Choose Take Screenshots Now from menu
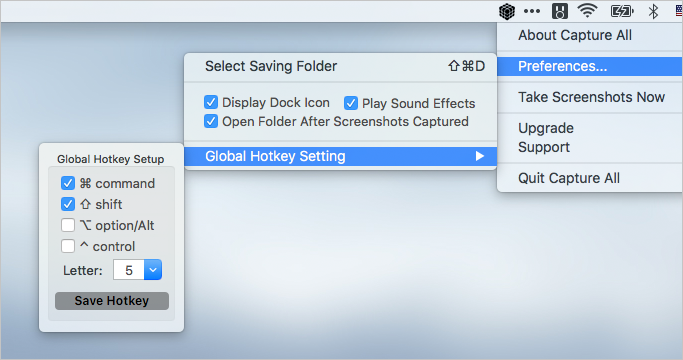683x360 pixels. coord(589,97)
